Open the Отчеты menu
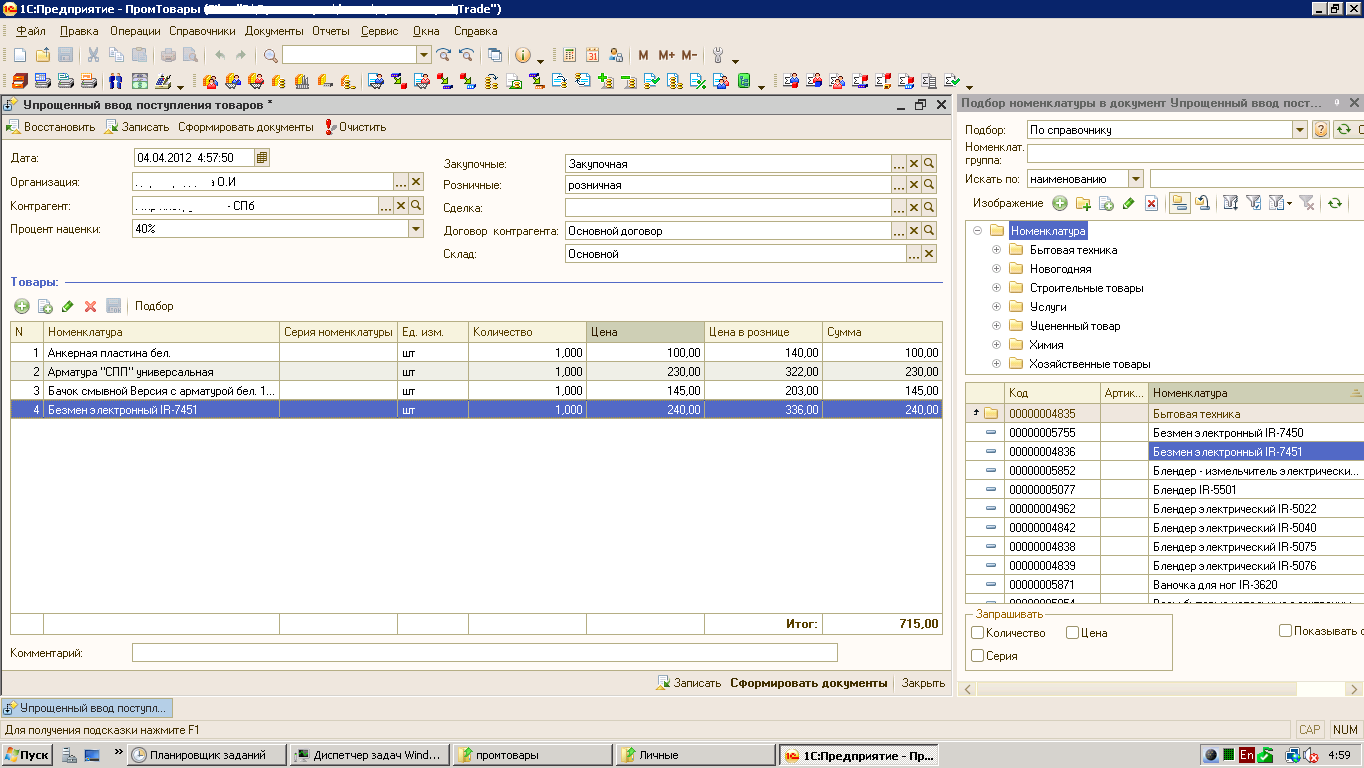The height and width of the screenshot is (768, 1364). tap(331, 31)
